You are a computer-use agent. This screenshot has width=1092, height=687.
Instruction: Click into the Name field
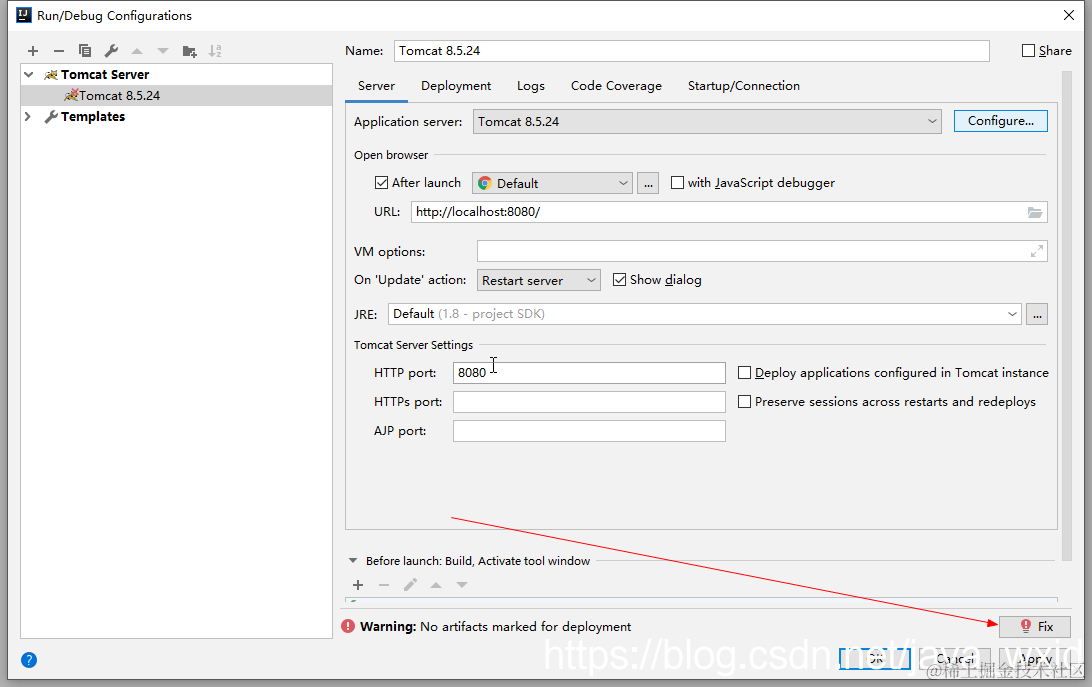click(x=692, y=51)
